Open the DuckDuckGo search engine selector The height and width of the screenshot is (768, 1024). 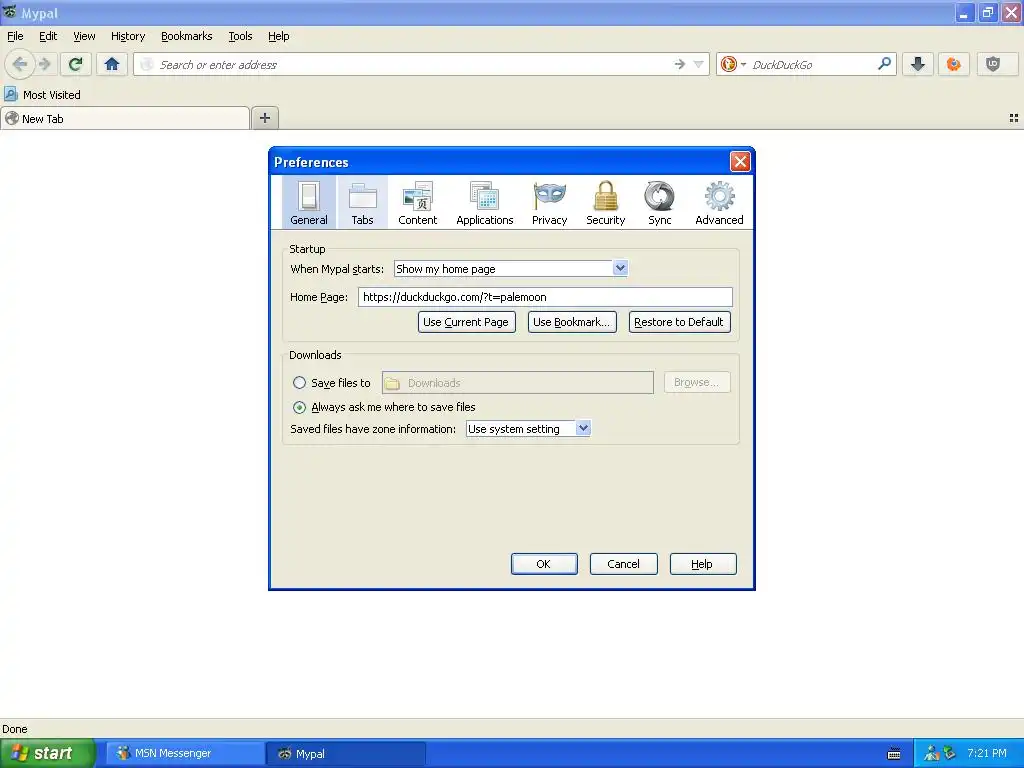(x=733, y=64)
